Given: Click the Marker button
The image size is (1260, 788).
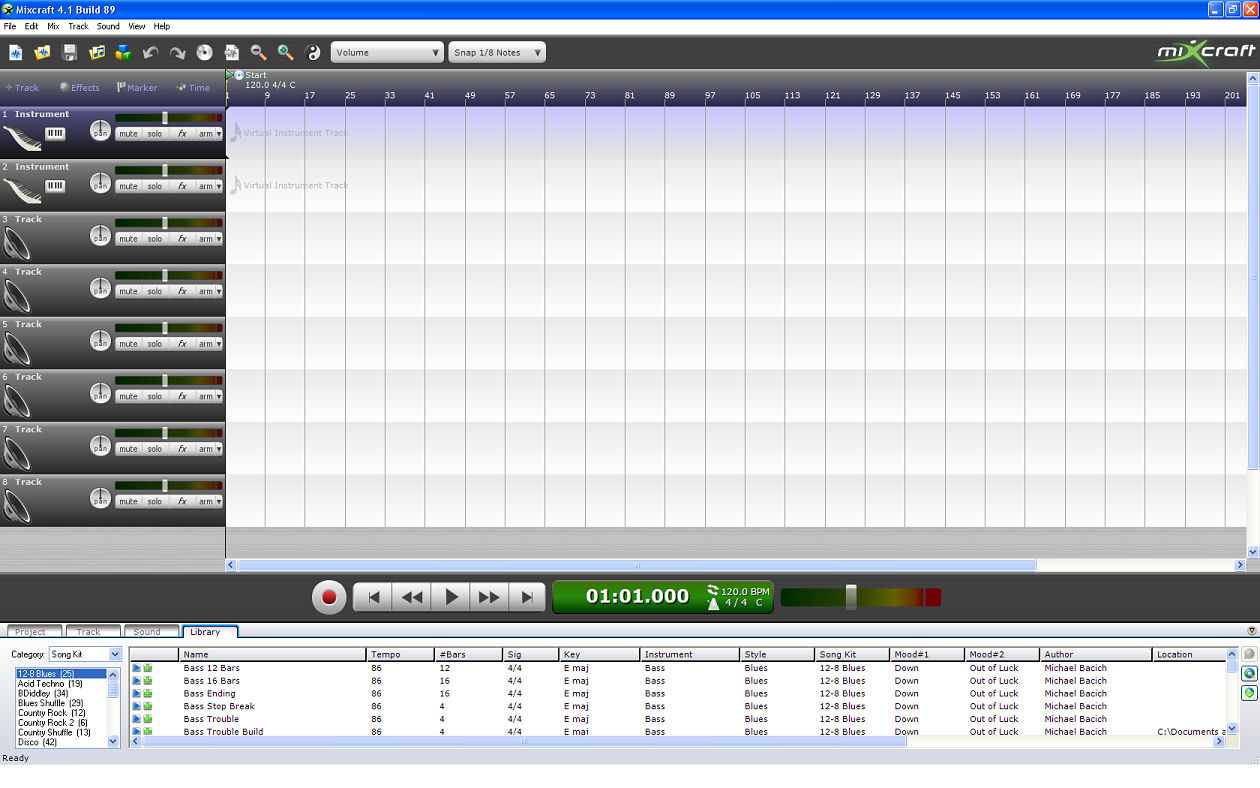Looking at the screenshot, I should (x=137, y=88).
